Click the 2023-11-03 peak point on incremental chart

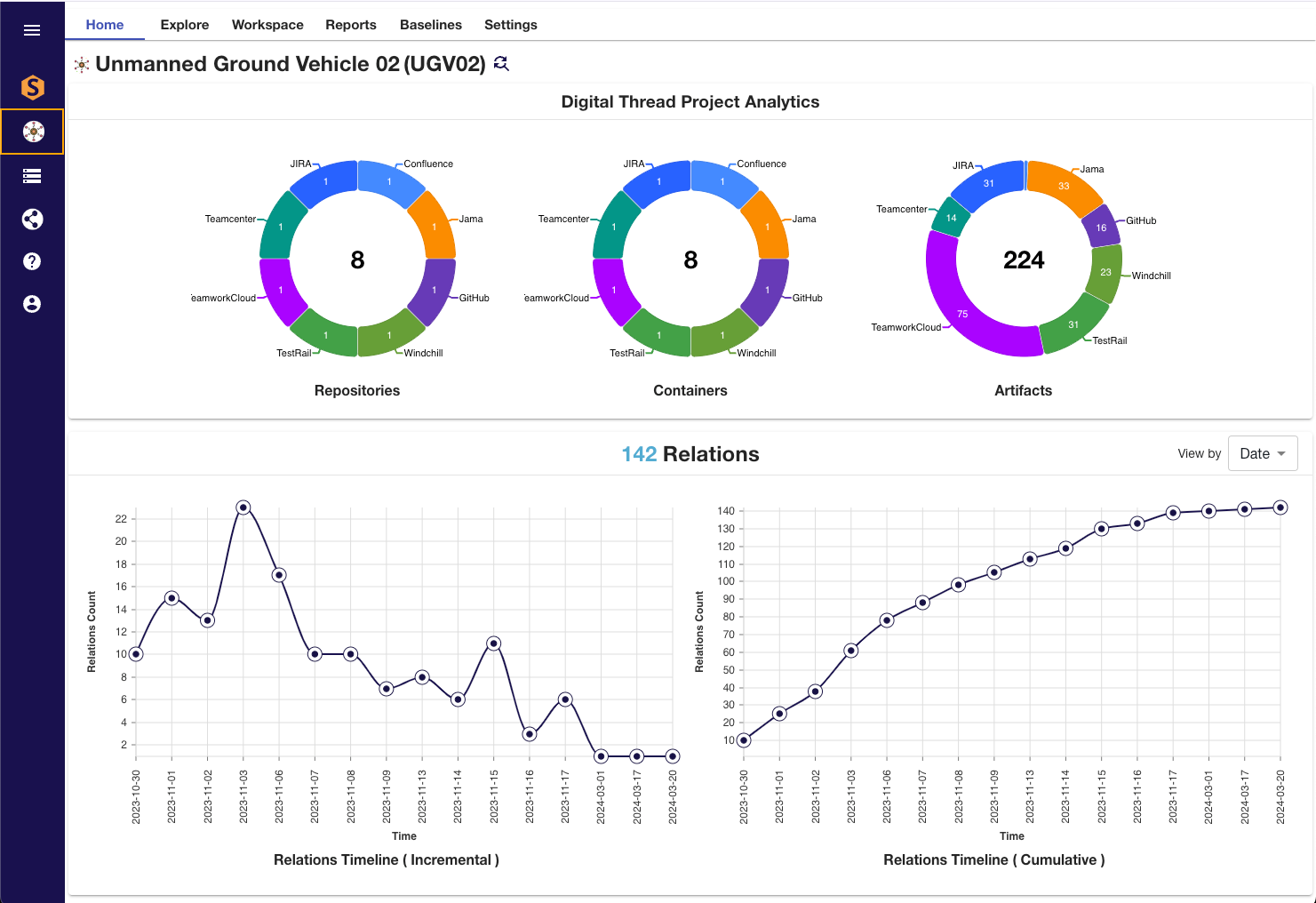pos(243,507)
